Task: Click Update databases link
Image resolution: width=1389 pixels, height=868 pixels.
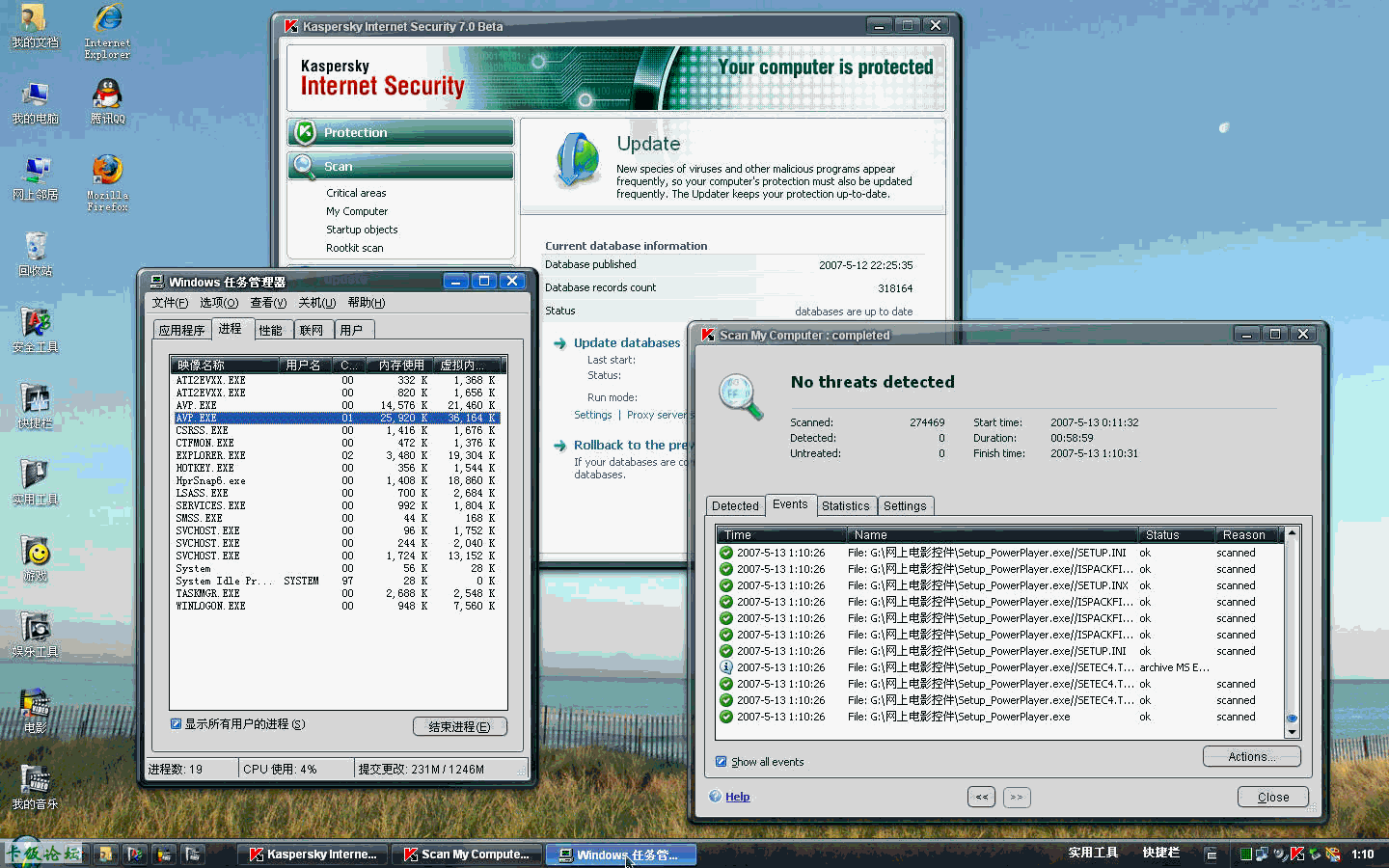Action: 627,343
